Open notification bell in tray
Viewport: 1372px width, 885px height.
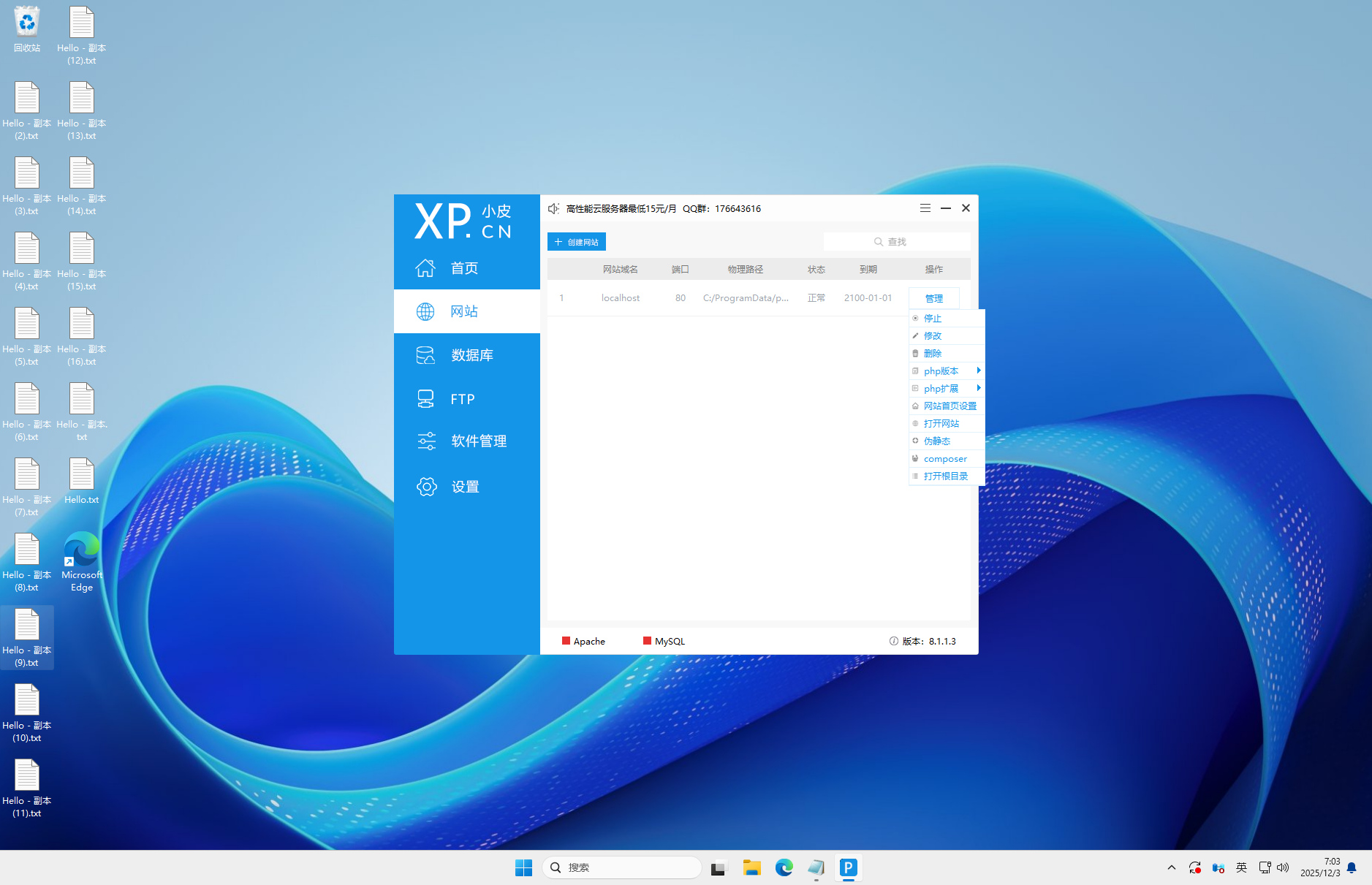pos(1352,867)
